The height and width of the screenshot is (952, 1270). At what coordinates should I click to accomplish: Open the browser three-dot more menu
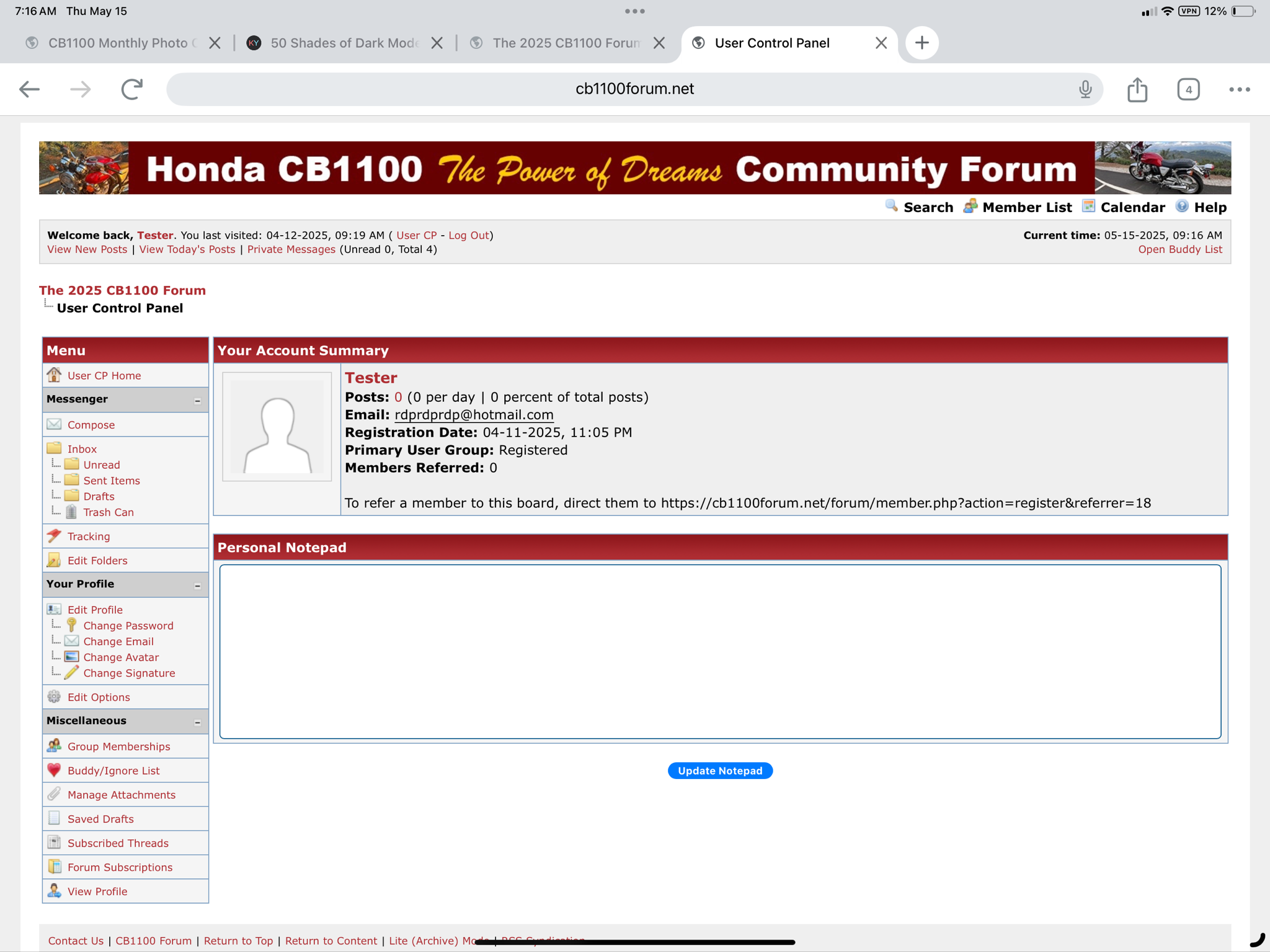(1239, 89)
